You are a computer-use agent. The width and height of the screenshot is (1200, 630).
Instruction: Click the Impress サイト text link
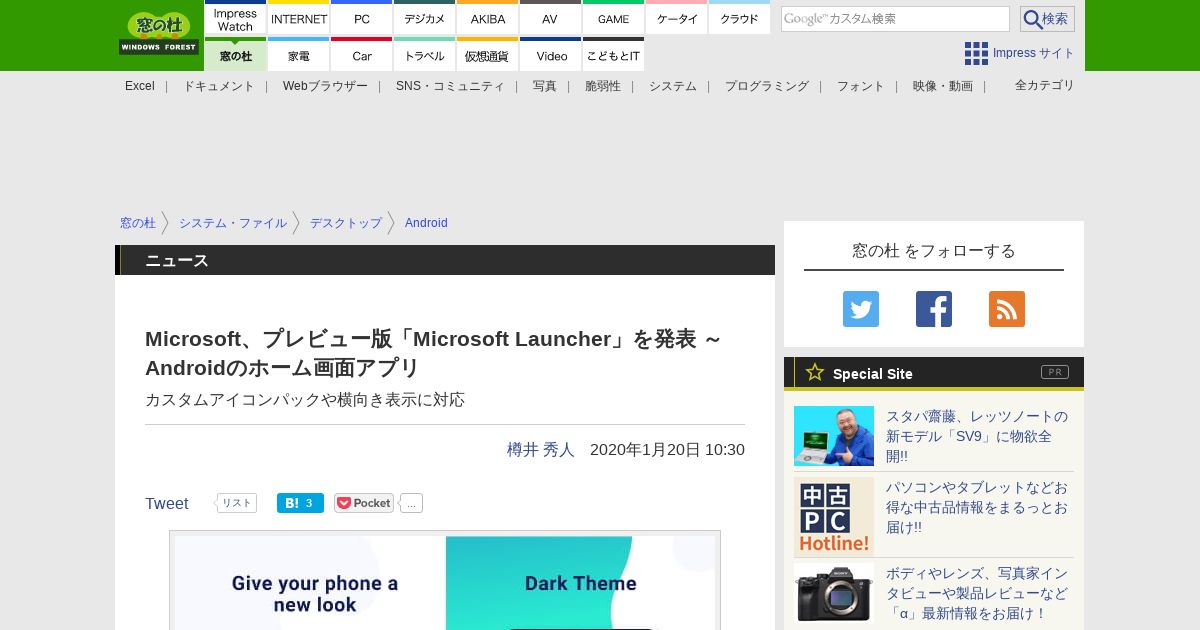[1034, 53]
